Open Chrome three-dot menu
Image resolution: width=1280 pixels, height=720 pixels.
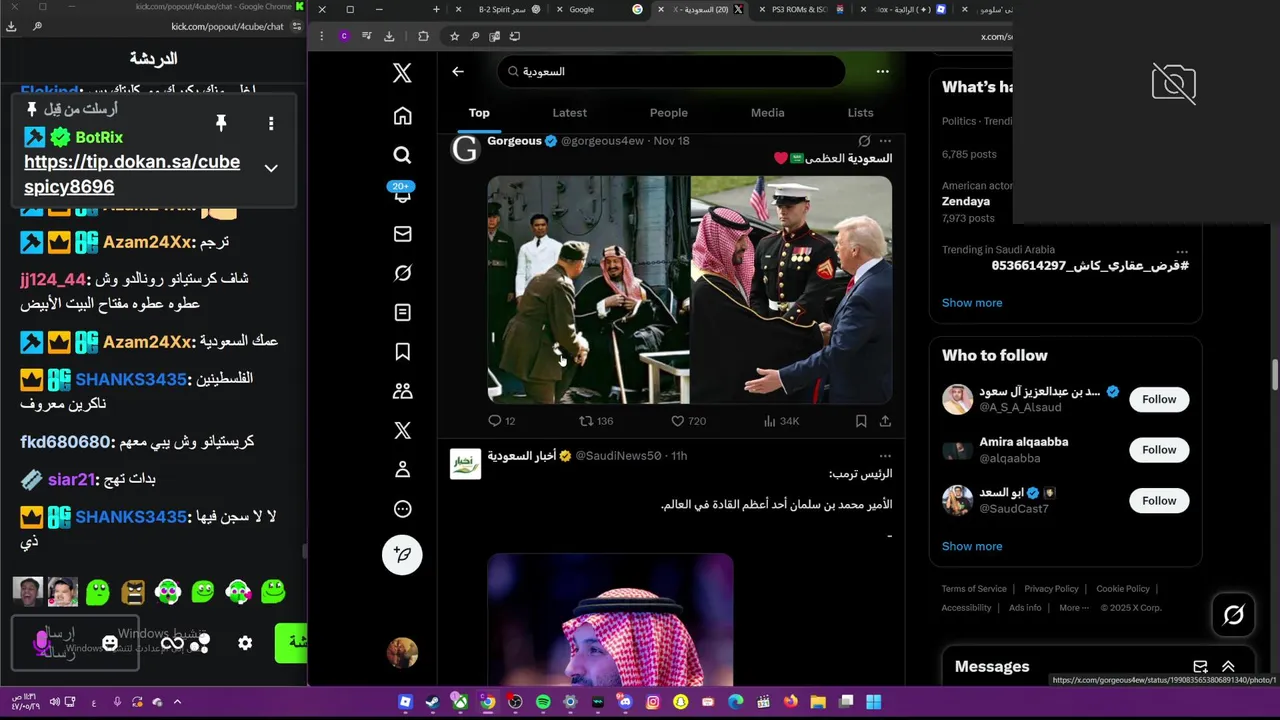point(322,36)
